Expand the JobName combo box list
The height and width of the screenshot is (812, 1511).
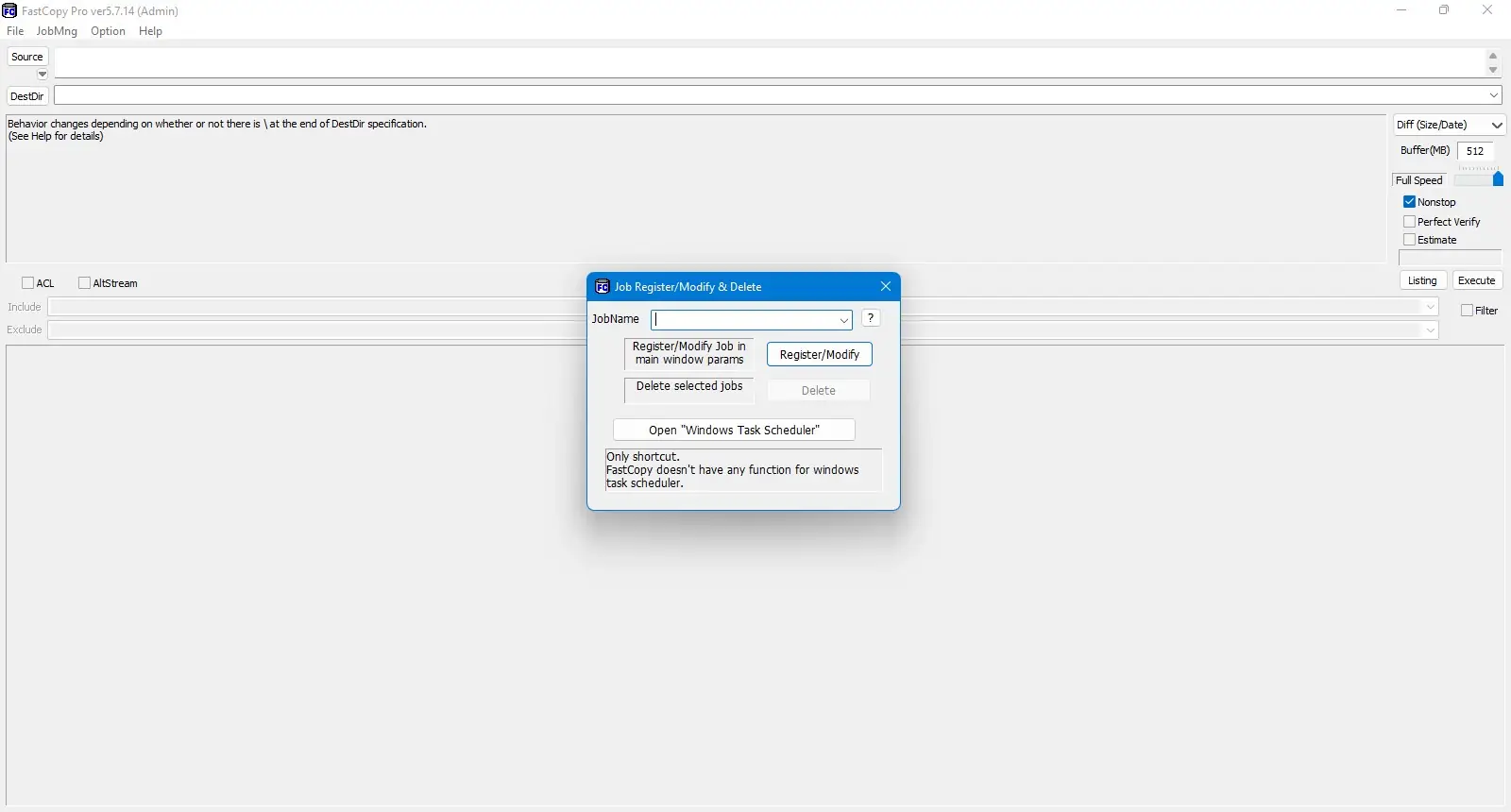(843, 320)
